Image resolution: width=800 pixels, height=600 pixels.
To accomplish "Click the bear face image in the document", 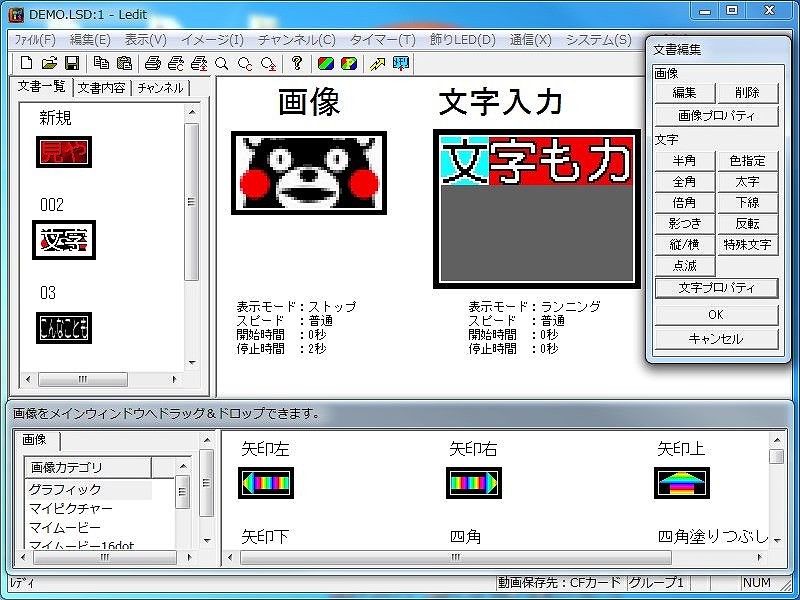I will coord(308,172).
